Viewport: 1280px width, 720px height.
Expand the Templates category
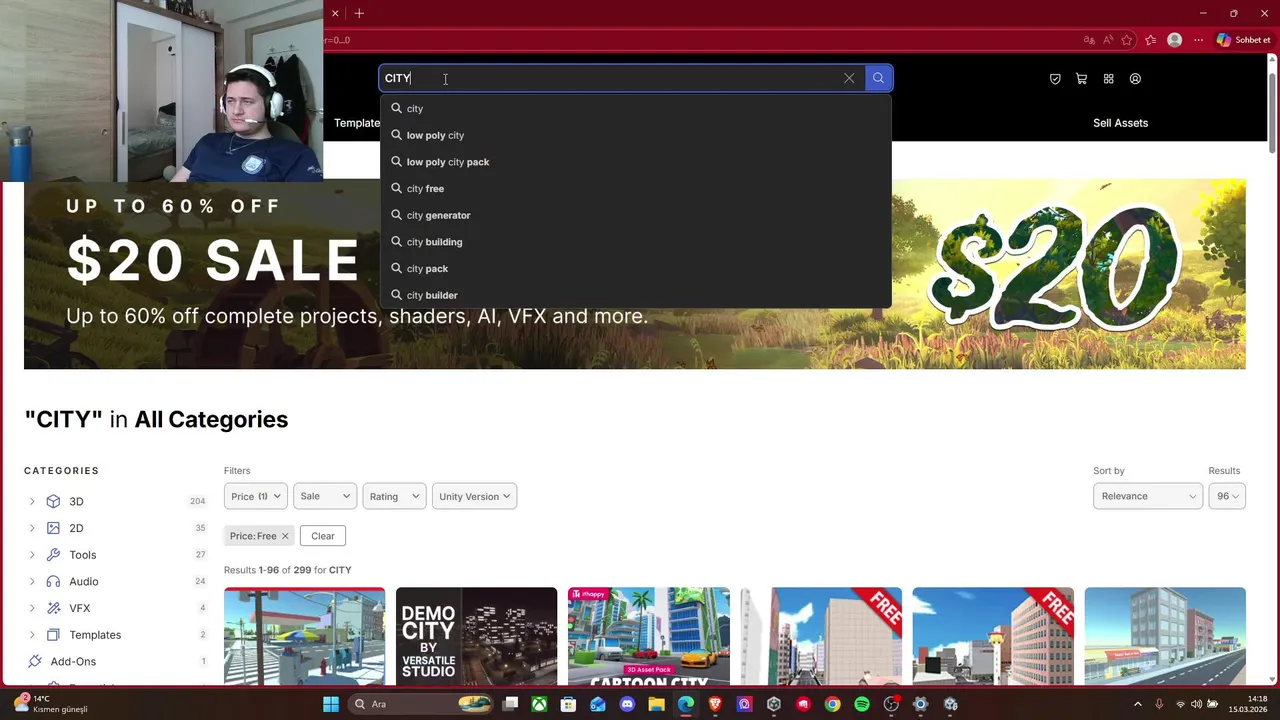click(x=32, y=635)
